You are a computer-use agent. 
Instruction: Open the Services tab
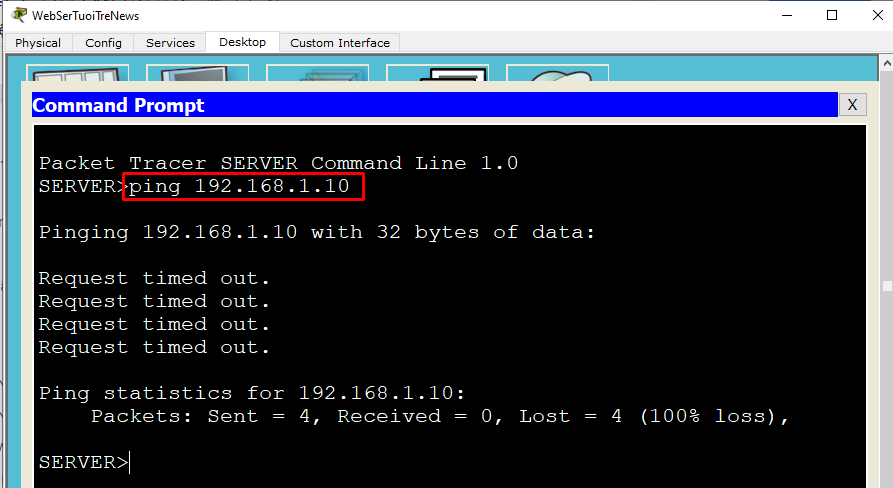click(170, 43)
